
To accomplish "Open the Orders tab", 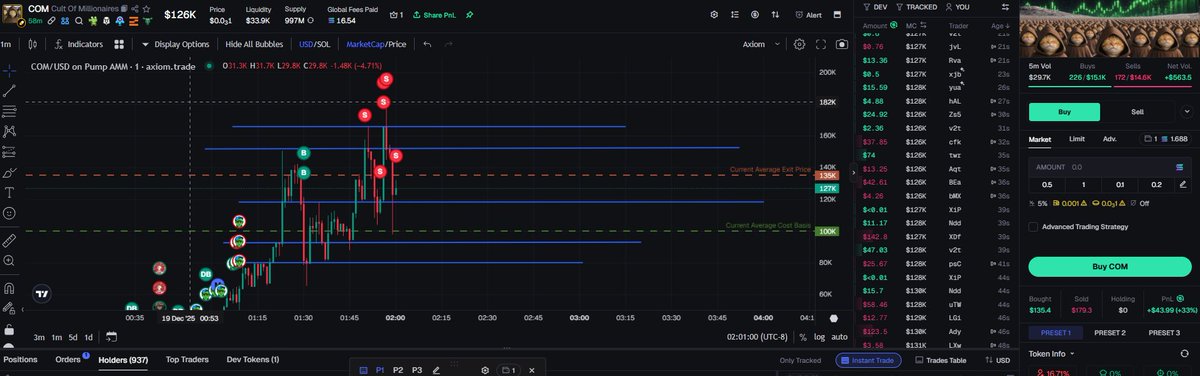I will click(x=68, y=359).
